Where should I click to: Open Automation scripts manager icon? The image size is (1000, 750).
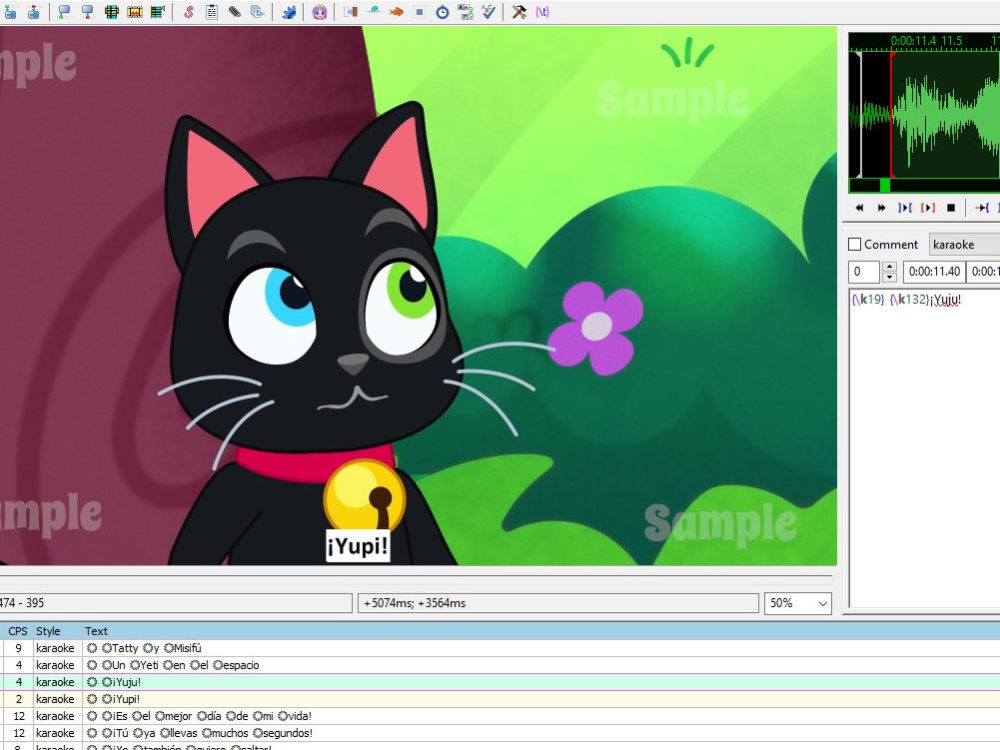click(x=289, y=11)
